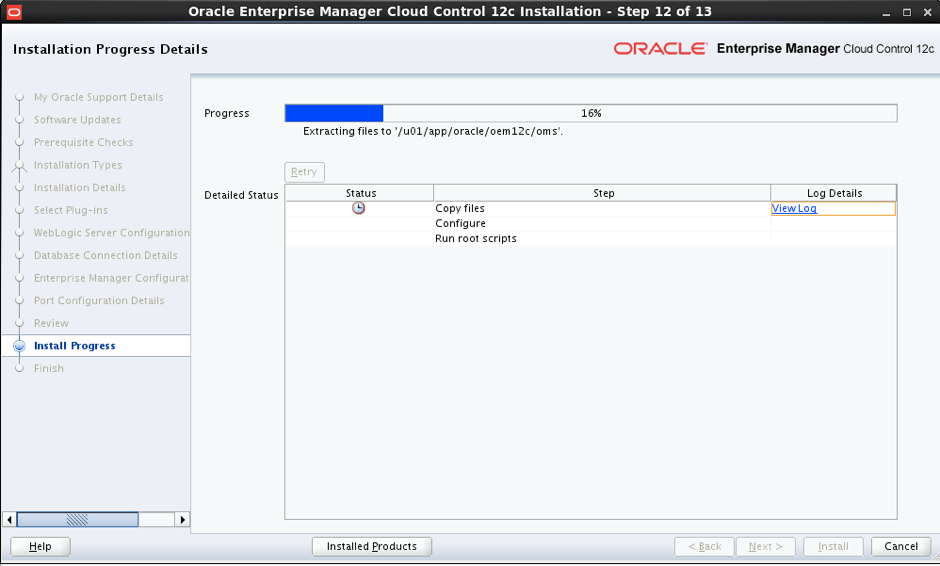The image size is (940, 566).
Task: Click the Retry button
Action: point(304,171)
